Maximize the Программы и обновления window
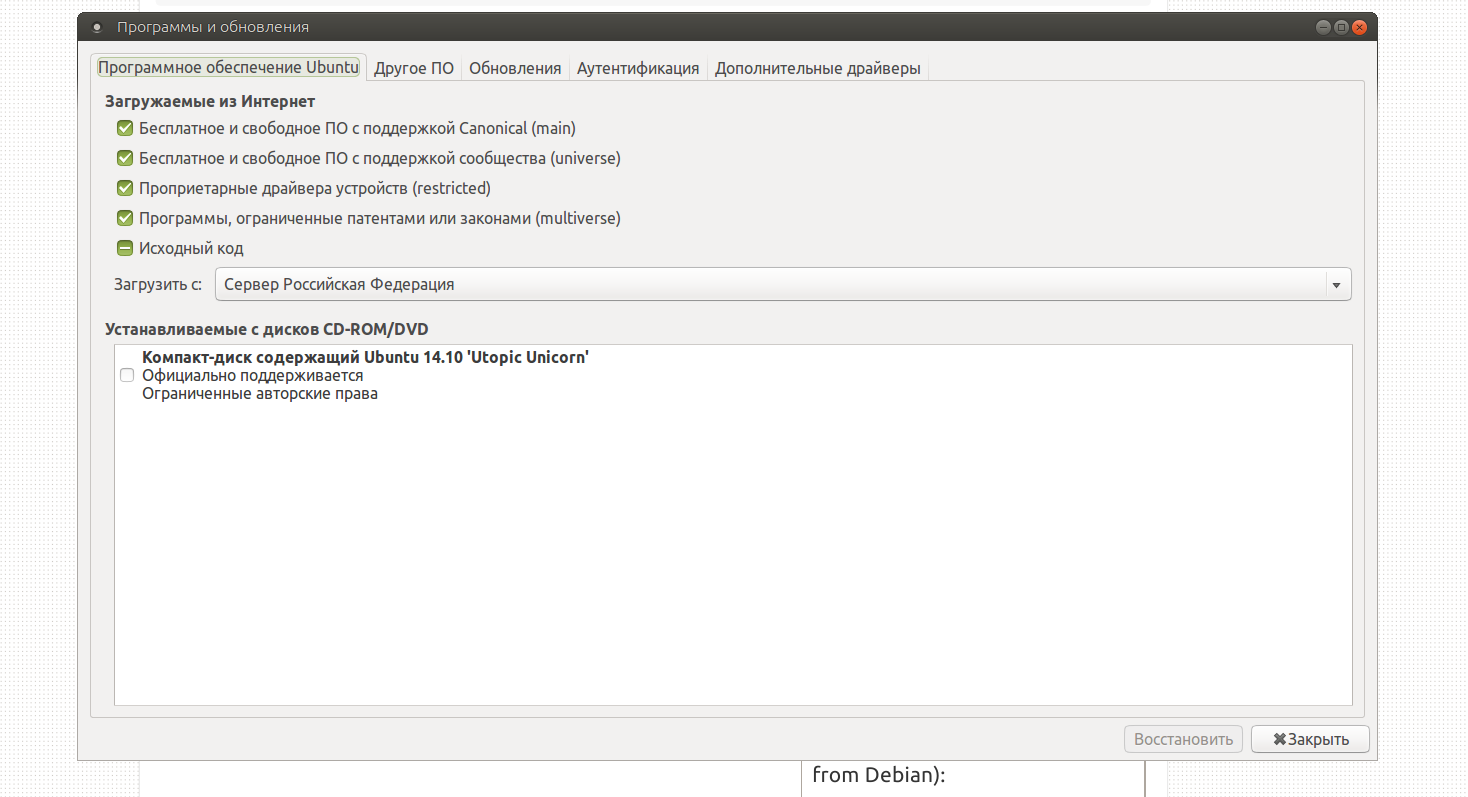 click(1341, 27)
